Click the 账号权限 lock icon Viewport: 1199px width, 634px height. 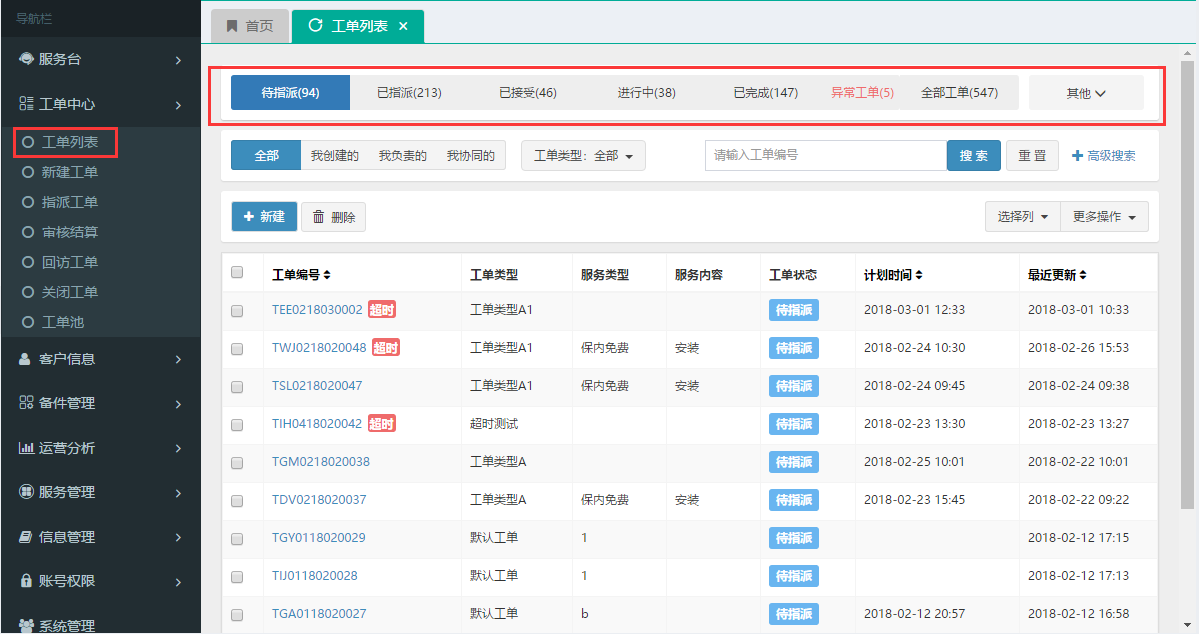pyautogui.click(x=26, y=580)
